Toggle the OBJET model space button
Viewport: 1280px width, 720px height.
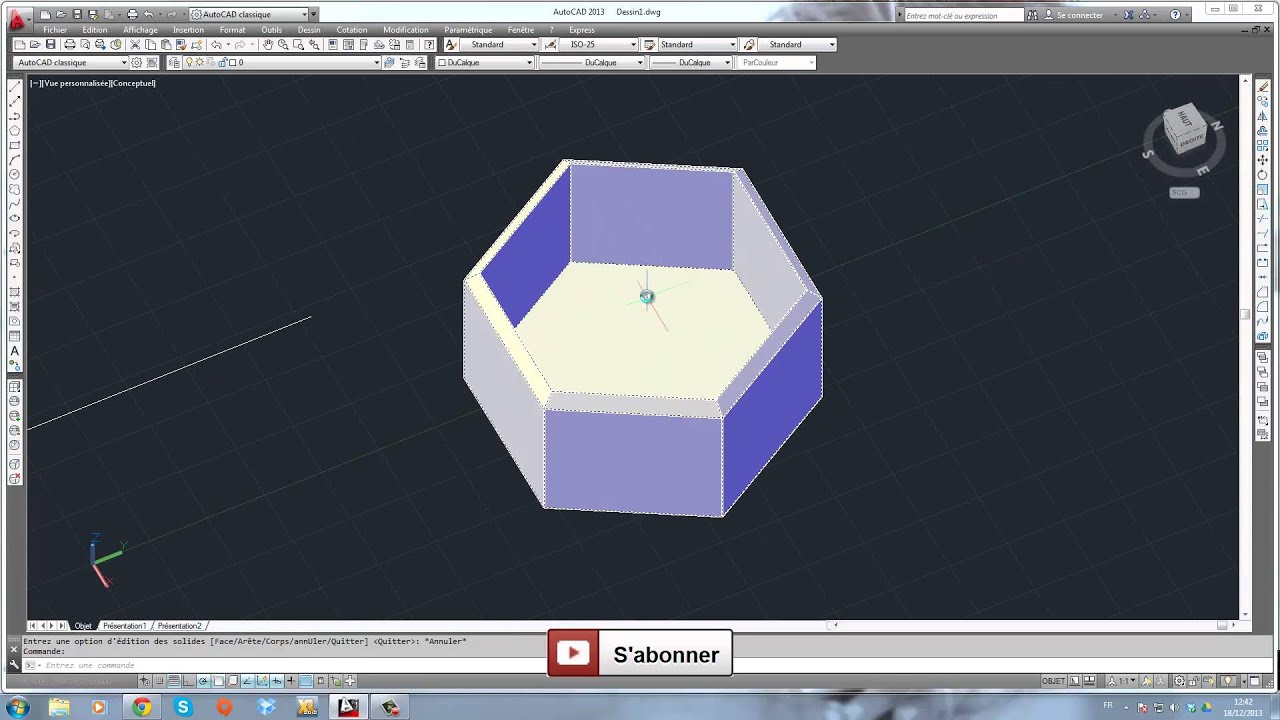(x=1054, y=681)
